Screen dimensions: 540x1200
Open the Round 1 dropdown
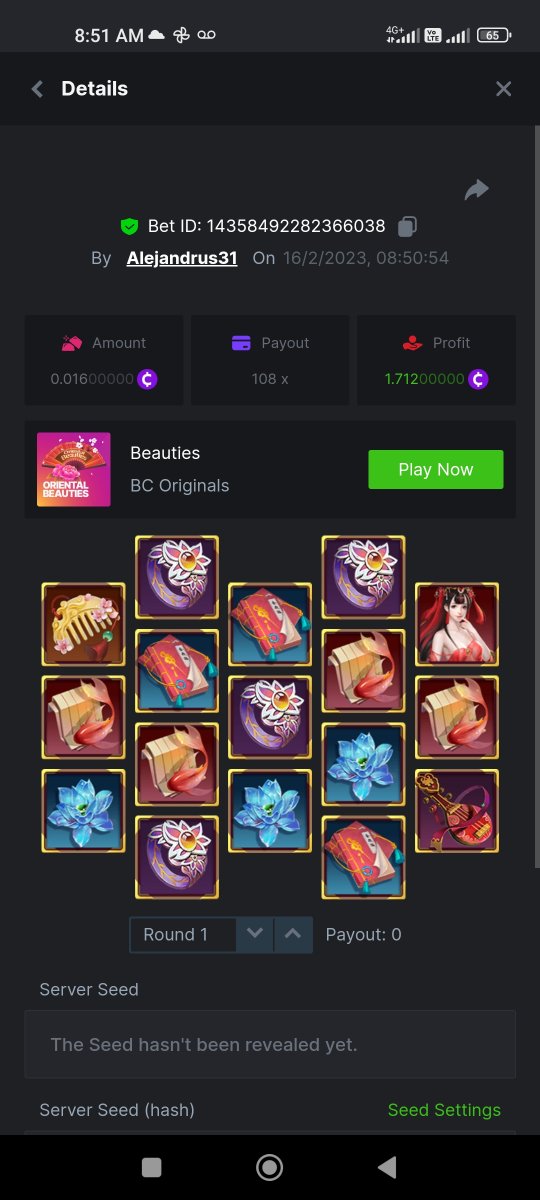click(183, 935)
